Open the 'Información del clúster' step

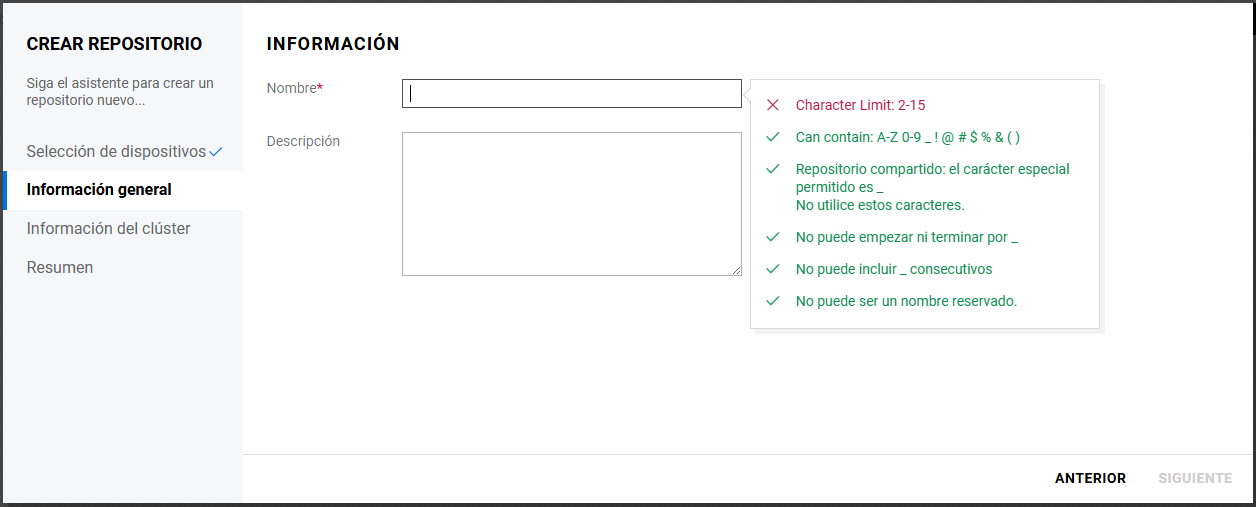108,229
